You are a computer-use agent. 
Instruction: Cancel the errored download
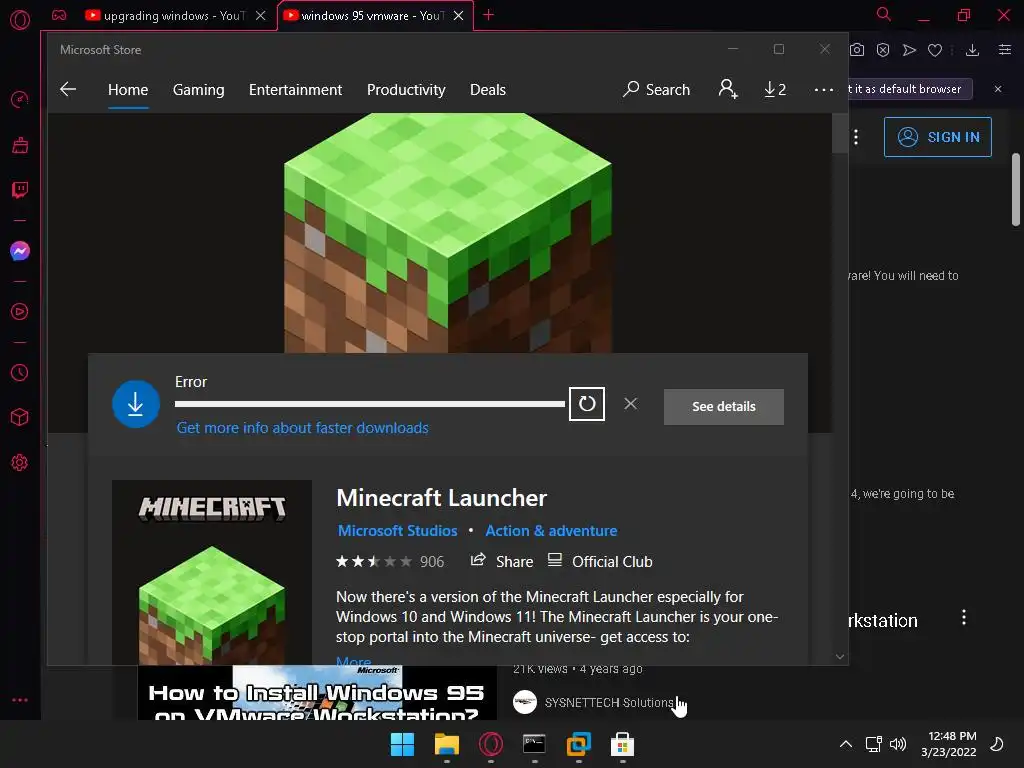pos(630,404)
